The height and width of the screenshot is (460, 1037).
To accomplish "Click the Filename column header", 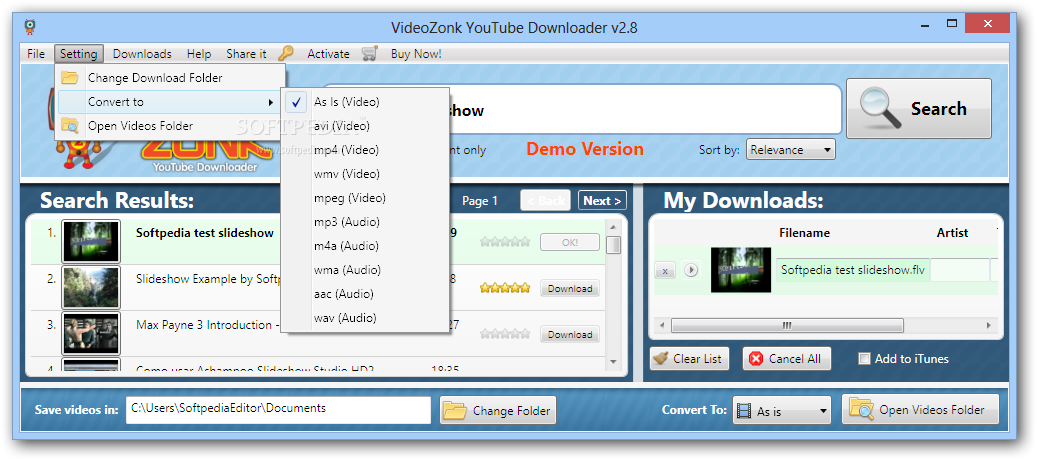I will pyautogui.click(x=804, y=233).
